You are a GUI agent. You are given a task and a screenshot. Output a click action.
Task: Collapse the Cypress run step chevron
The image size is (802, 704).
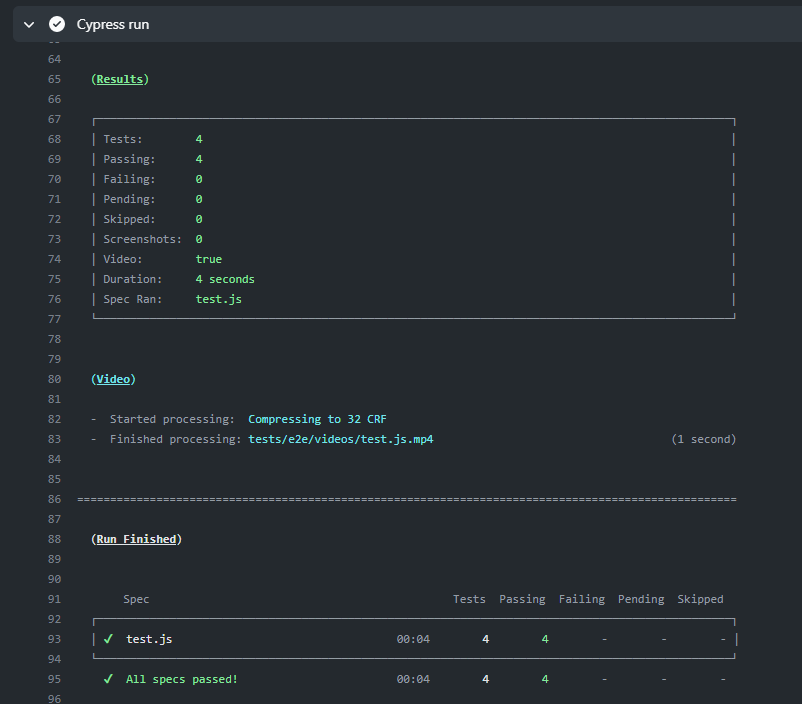point(29,25)
